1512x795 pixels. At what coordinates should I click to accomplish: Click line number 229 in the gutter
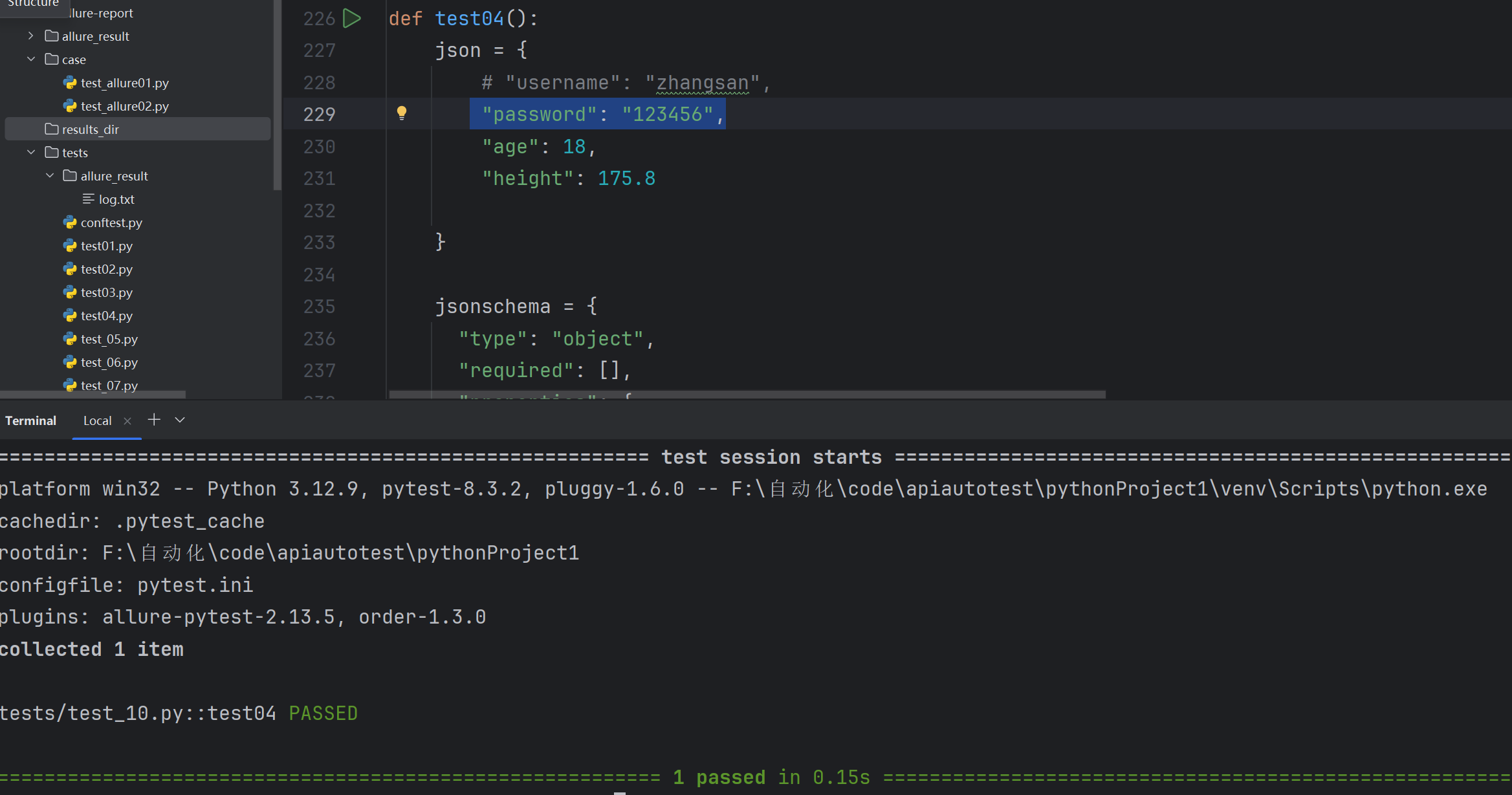point(319,114)
